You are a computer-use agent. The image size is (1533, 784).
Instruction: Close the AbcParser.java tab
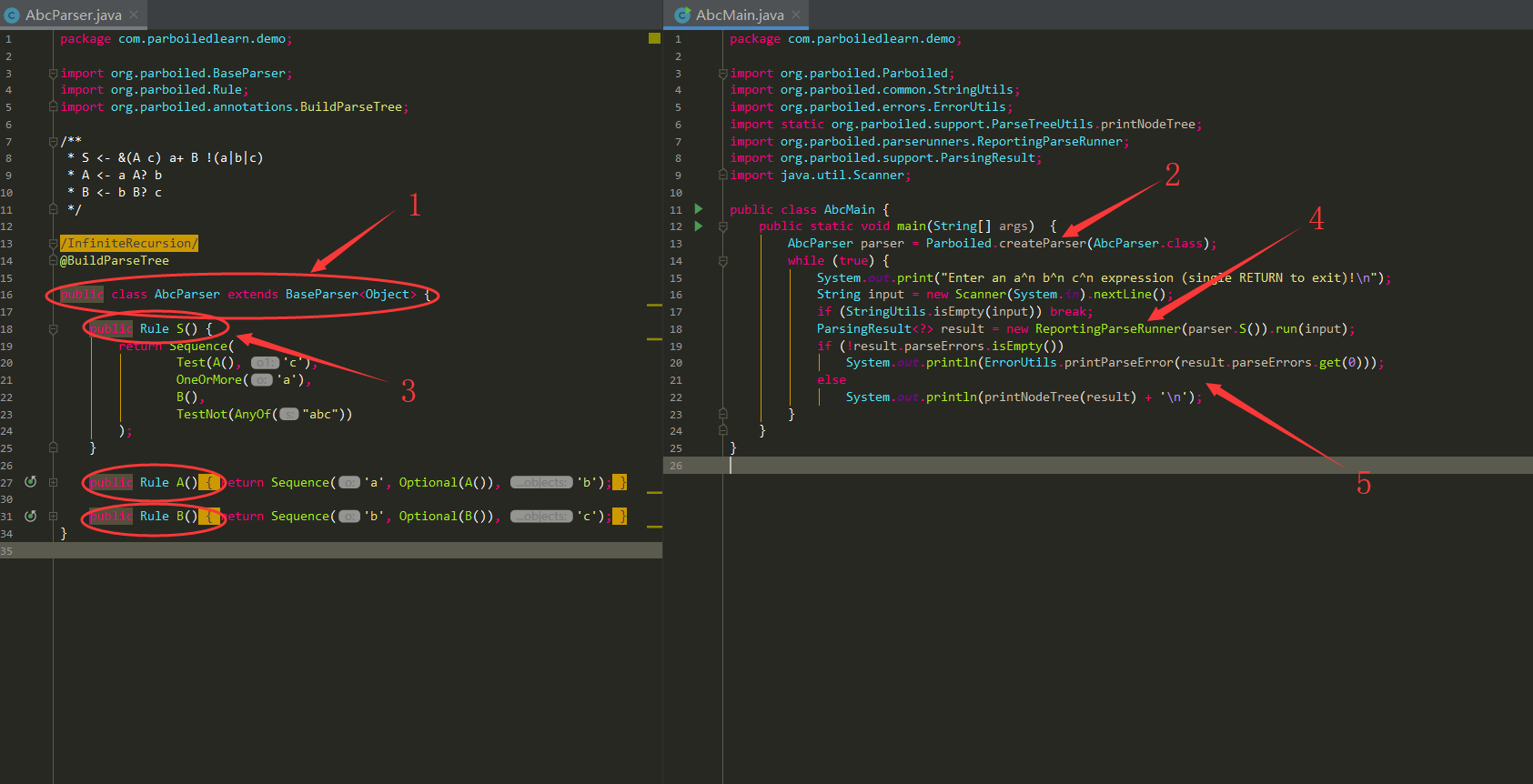[134, 15]
